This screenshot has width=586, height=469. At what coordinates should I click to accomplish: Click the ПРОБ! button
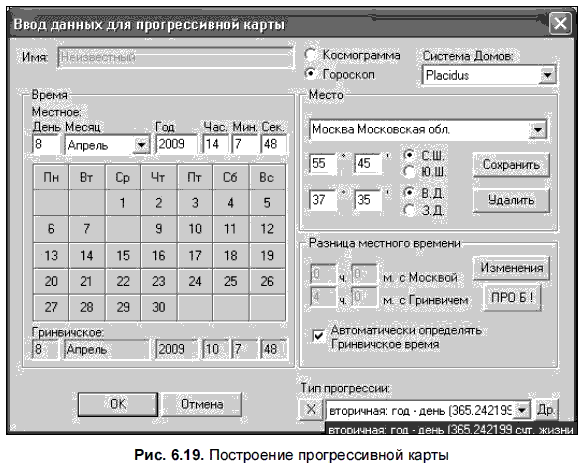[x=512, y=297]
